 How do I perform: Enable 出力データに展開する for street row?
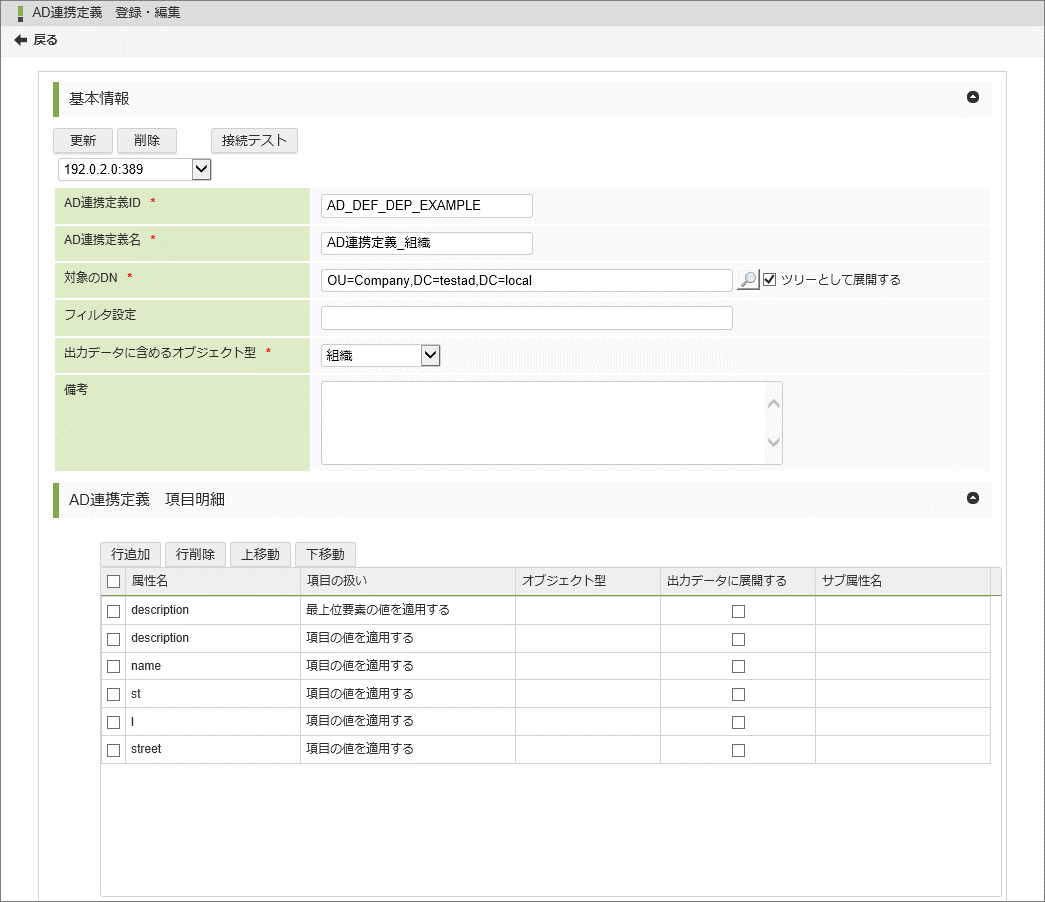[738, 750]
